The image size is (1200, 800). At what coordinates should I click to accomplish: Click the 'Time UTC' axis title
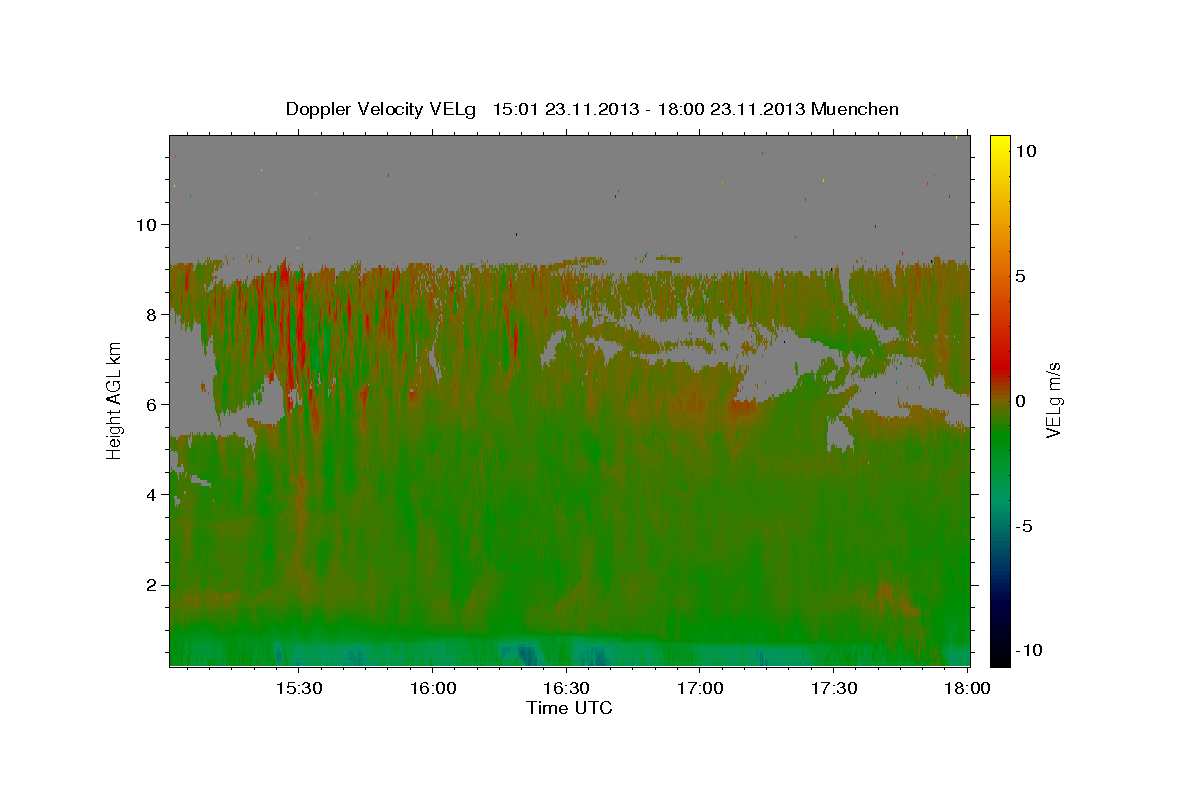(569, 708)
